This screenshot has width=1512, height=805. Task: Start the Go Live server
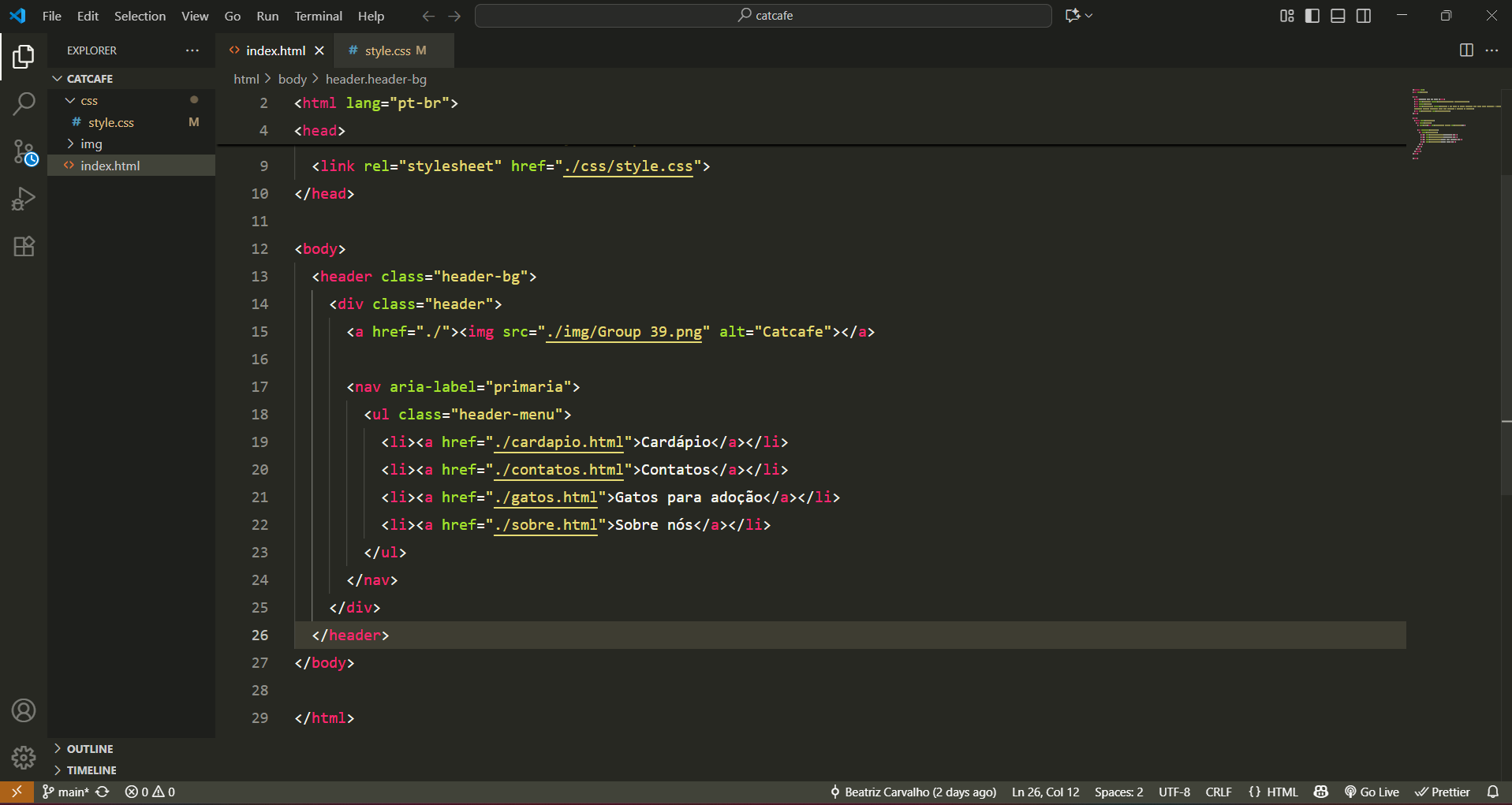pos(1372,792)
